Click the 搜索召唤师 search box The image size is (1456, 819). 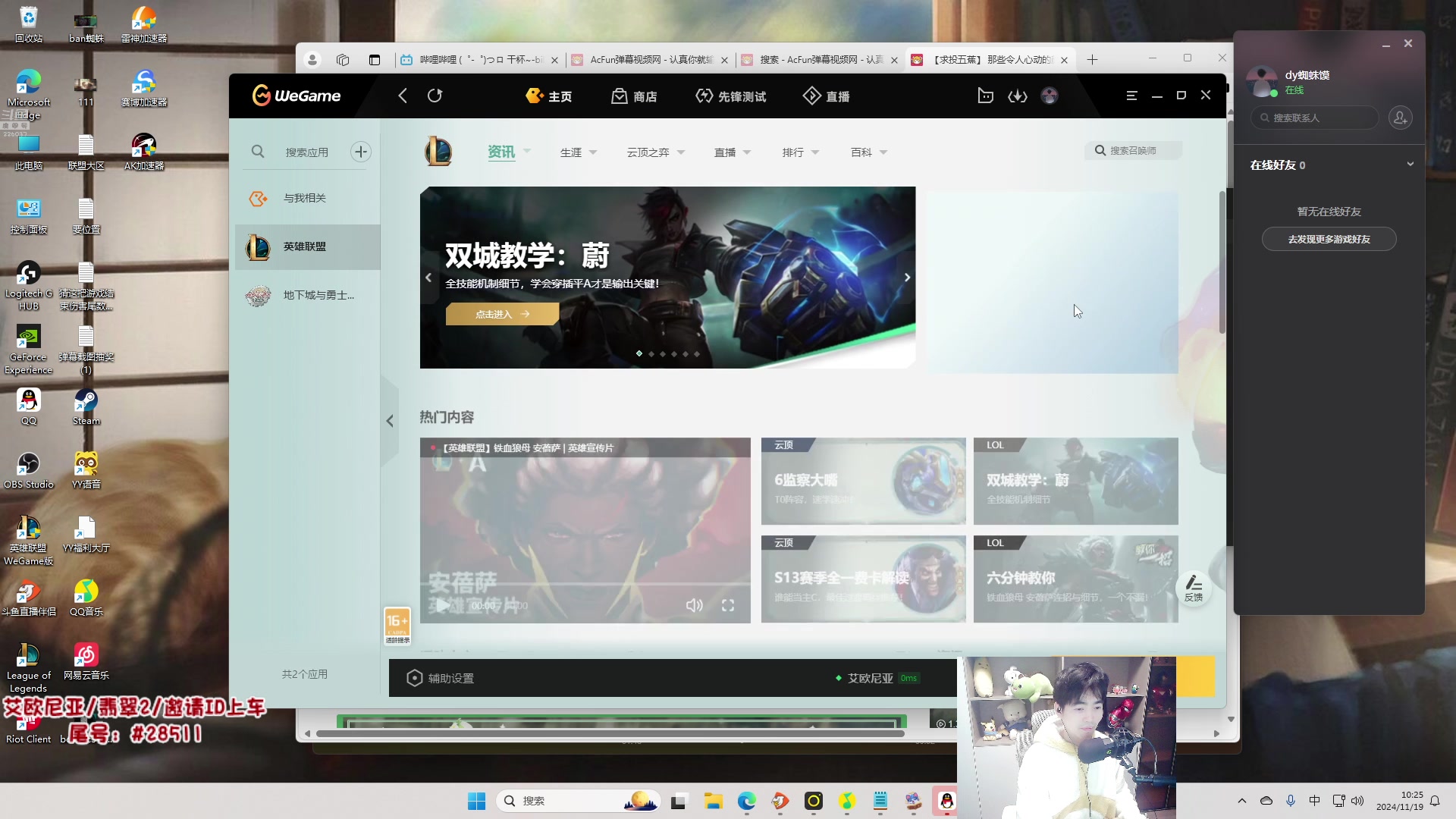point(1133,151)
